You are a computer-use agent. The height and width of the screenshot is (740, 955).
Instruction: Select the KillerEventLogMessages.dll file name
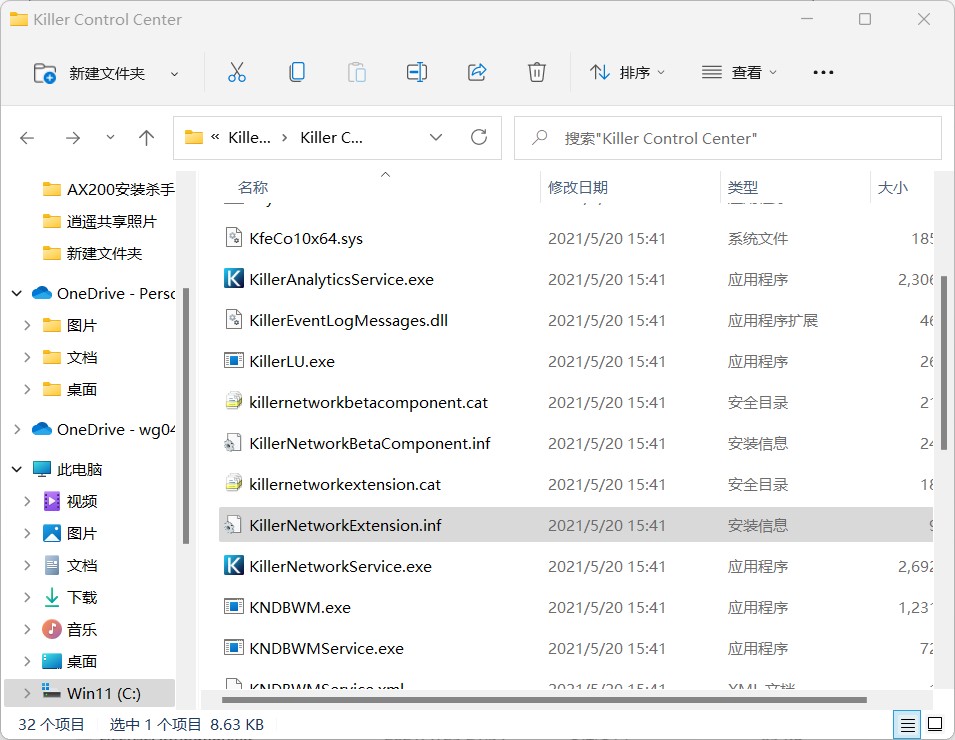click(x=348, y=320)
